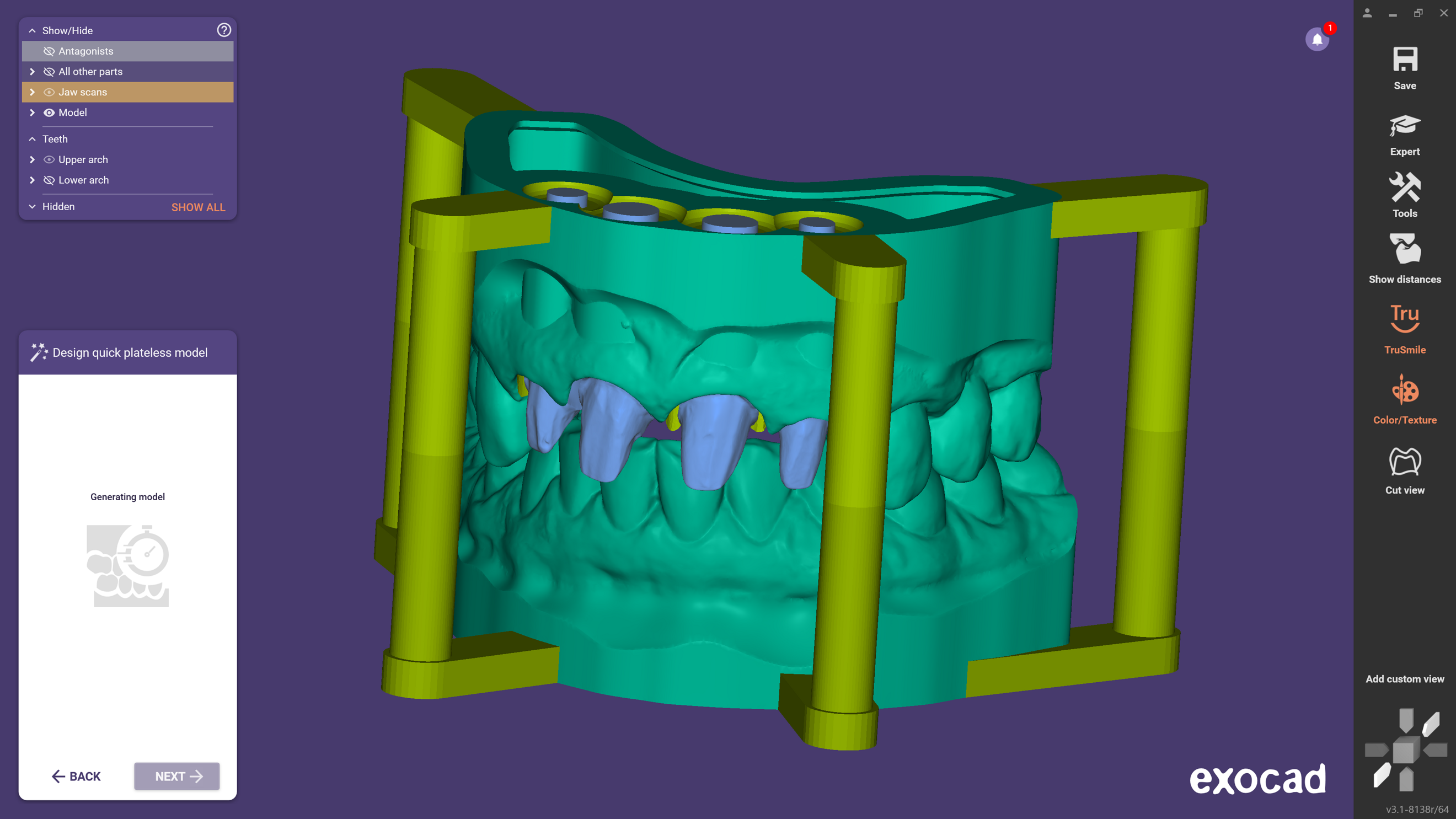1456x819 pixels.
Task: Click the view cube bottom arrow
Action: [x=1406, y=779]
